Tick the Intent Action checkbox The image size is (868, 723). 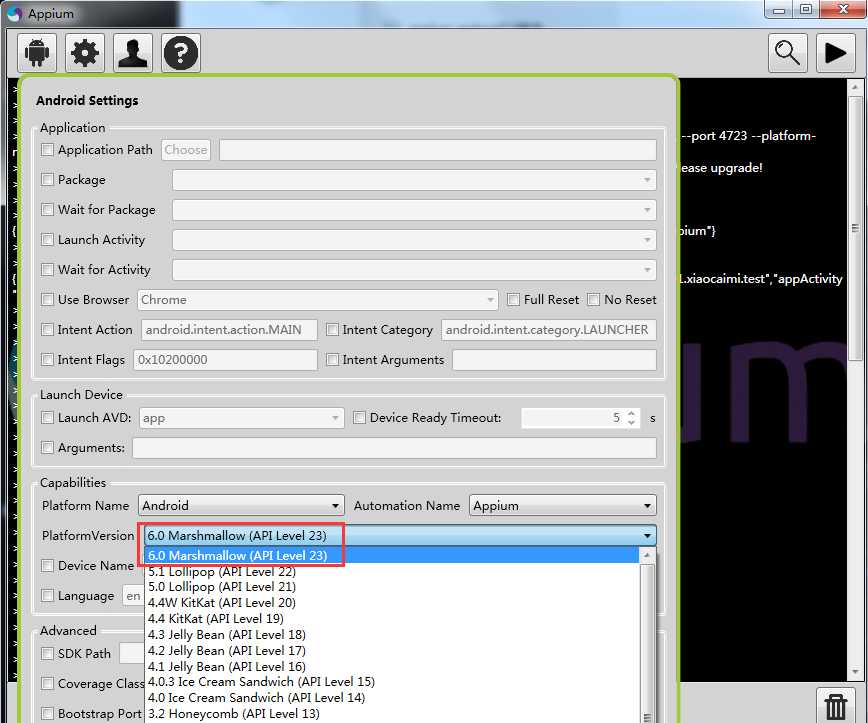tap(48, 329)
